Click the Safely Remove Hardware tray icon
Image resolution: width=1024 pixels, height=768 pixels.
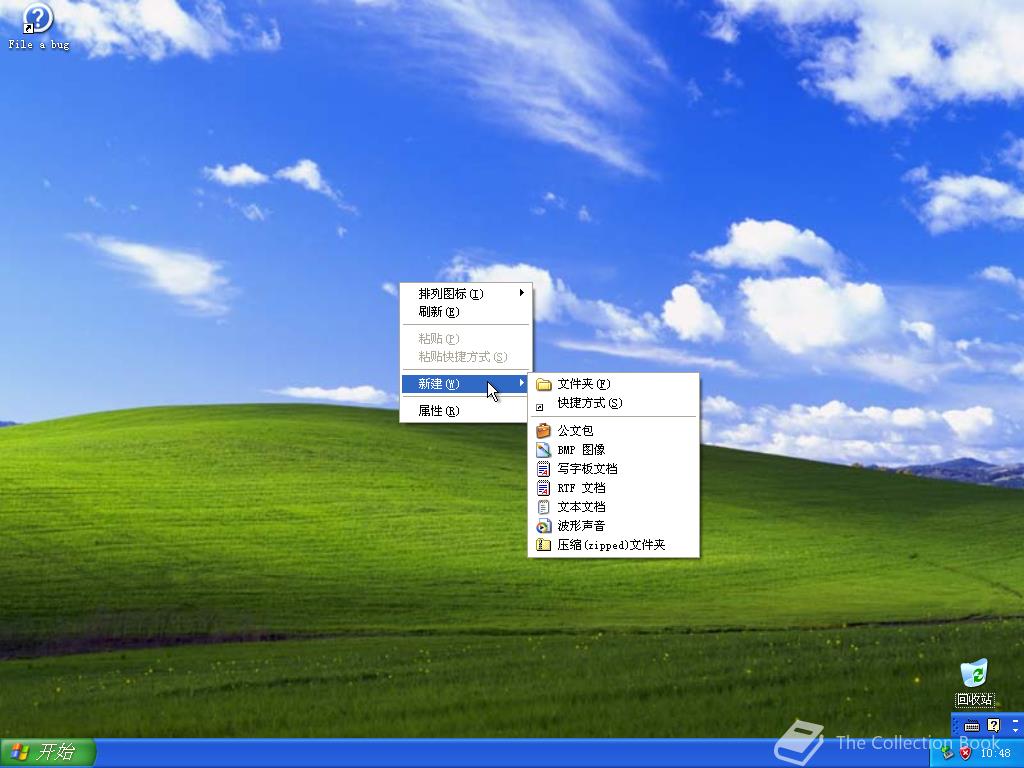(x=948, y=754)
